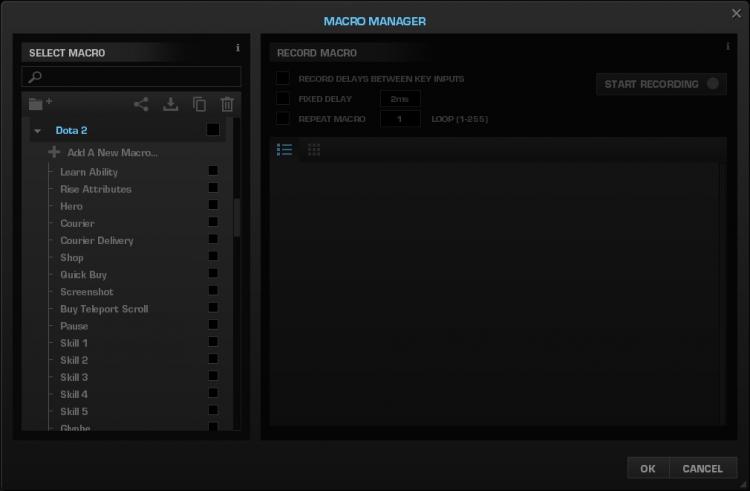Enable Record Delays Between Key Inputs checkbox
750x491 pixels.
(283, 78)
